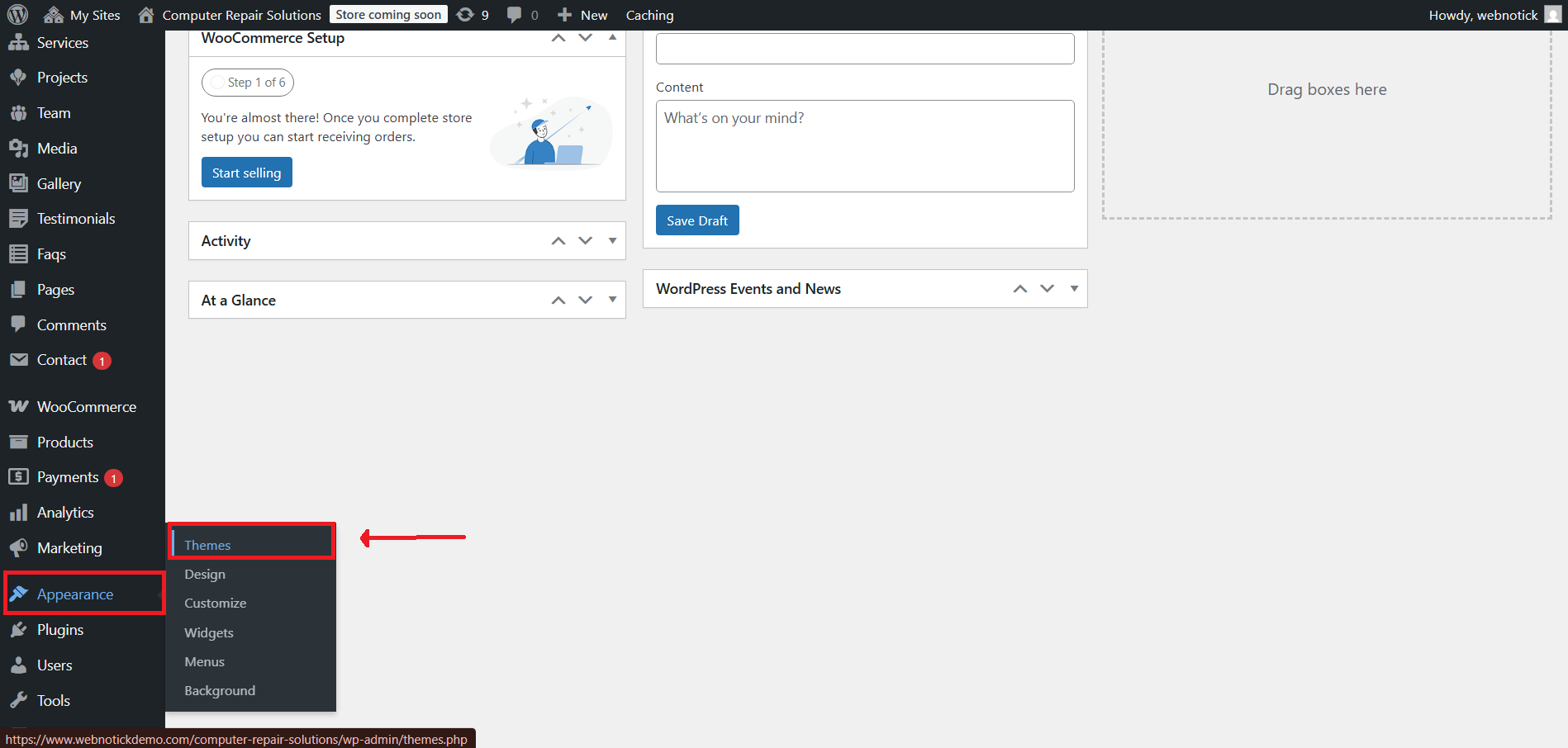
Task: Click the Start selling button
Action: [x=246, y=173]
